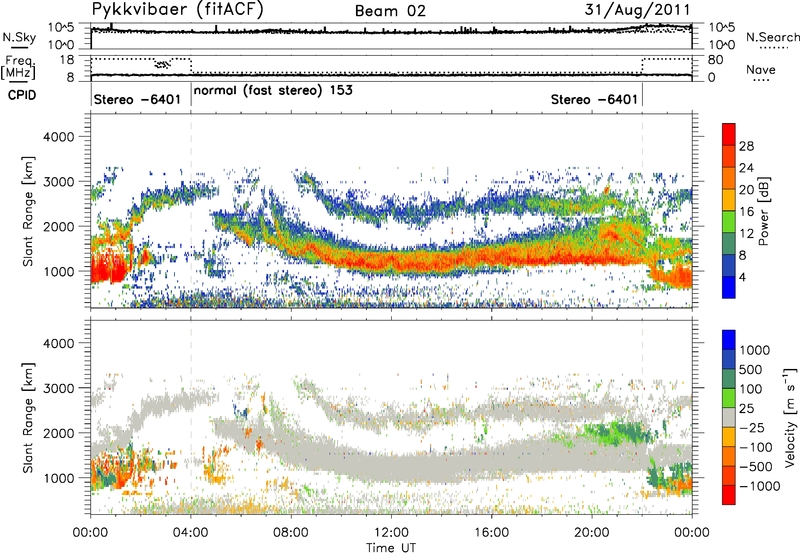Click the '3000' tick on the velocity panel axis
Screen dimensions: 800x554
pos(58,388)
